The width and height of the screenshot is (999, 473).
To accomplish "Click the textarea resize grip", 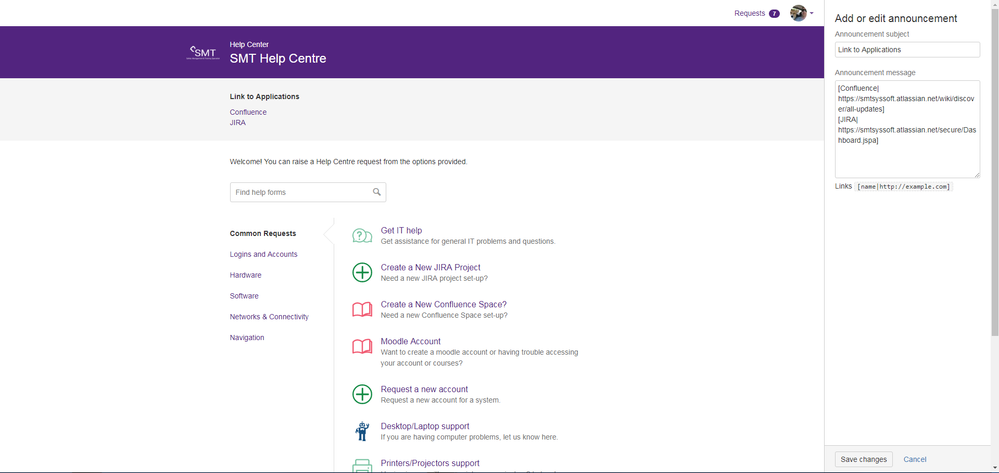I will pos(977,175).
